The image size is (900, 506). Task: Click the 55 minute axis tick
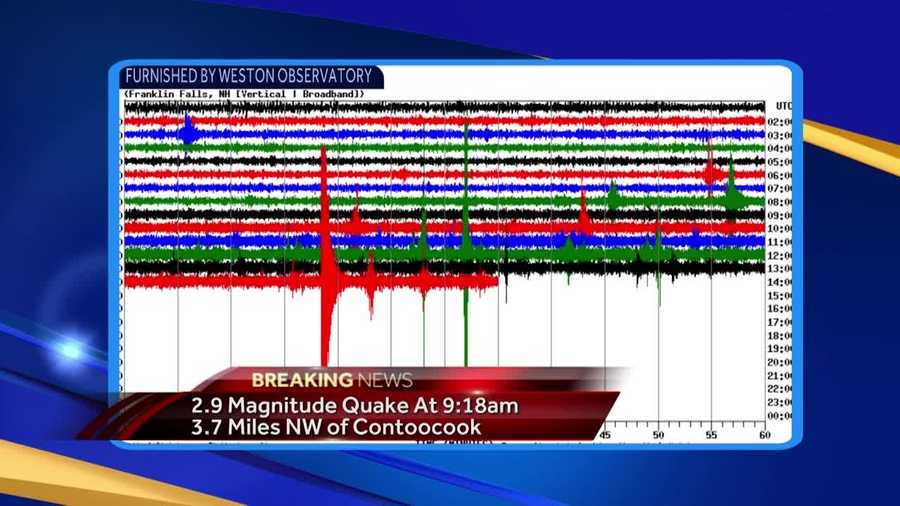pos(711,435)
